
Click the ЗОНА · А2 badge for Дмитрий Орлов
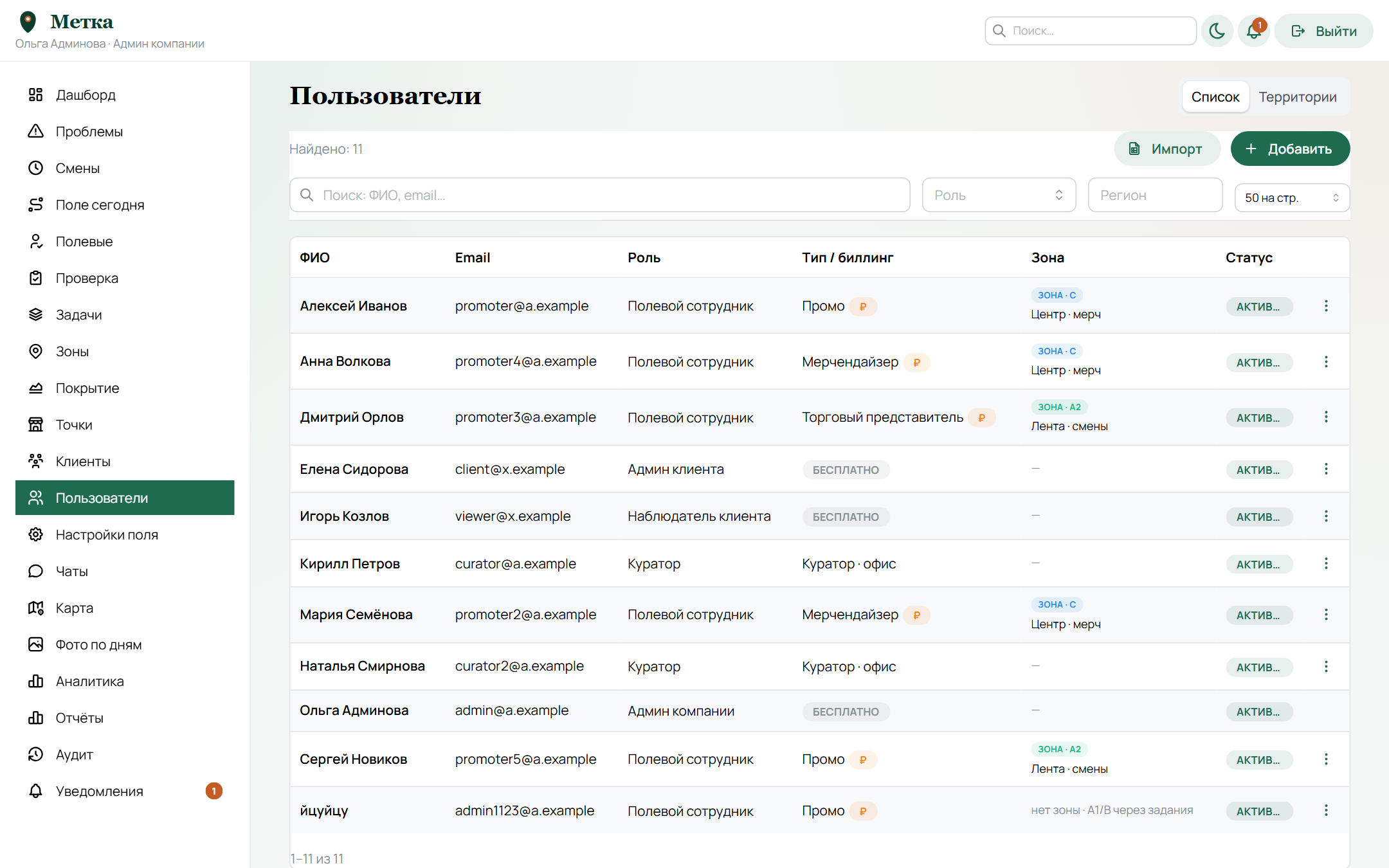coord(1059,407)
